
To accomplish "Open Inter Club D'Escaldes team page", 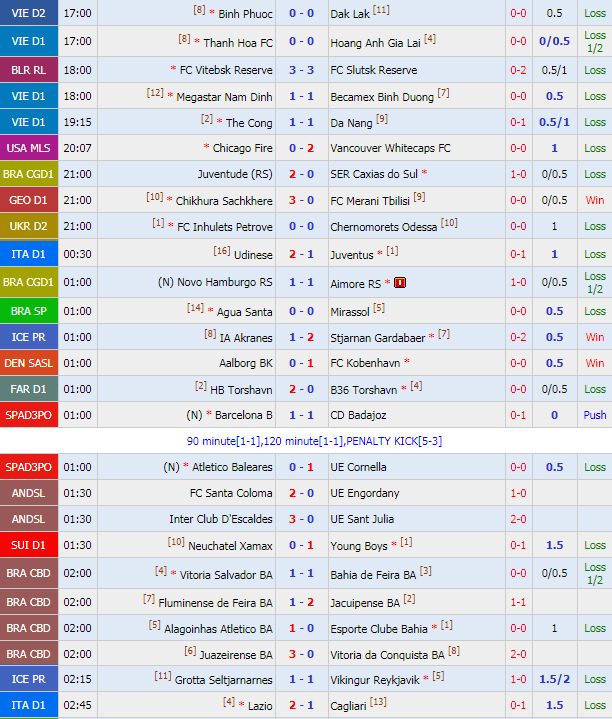I will pyautogui.click(x=221, y=519).
